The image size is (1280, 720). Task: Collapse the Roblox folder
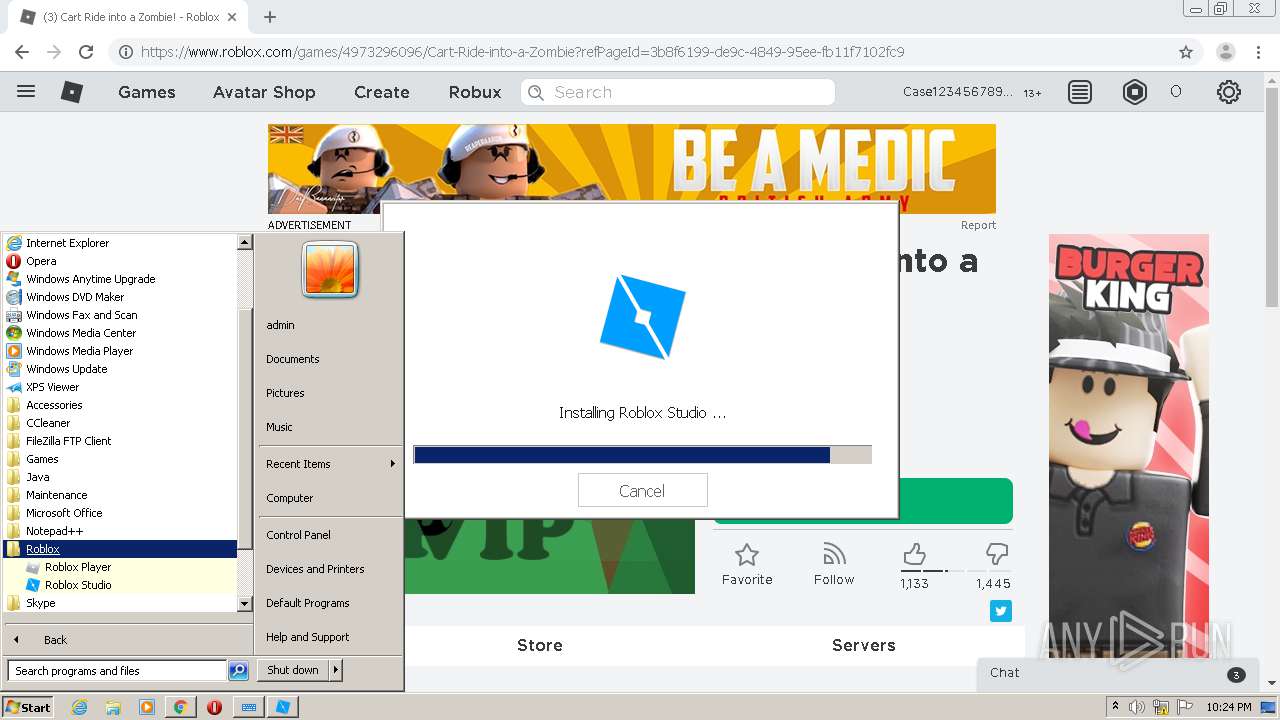tap(43, 549)
